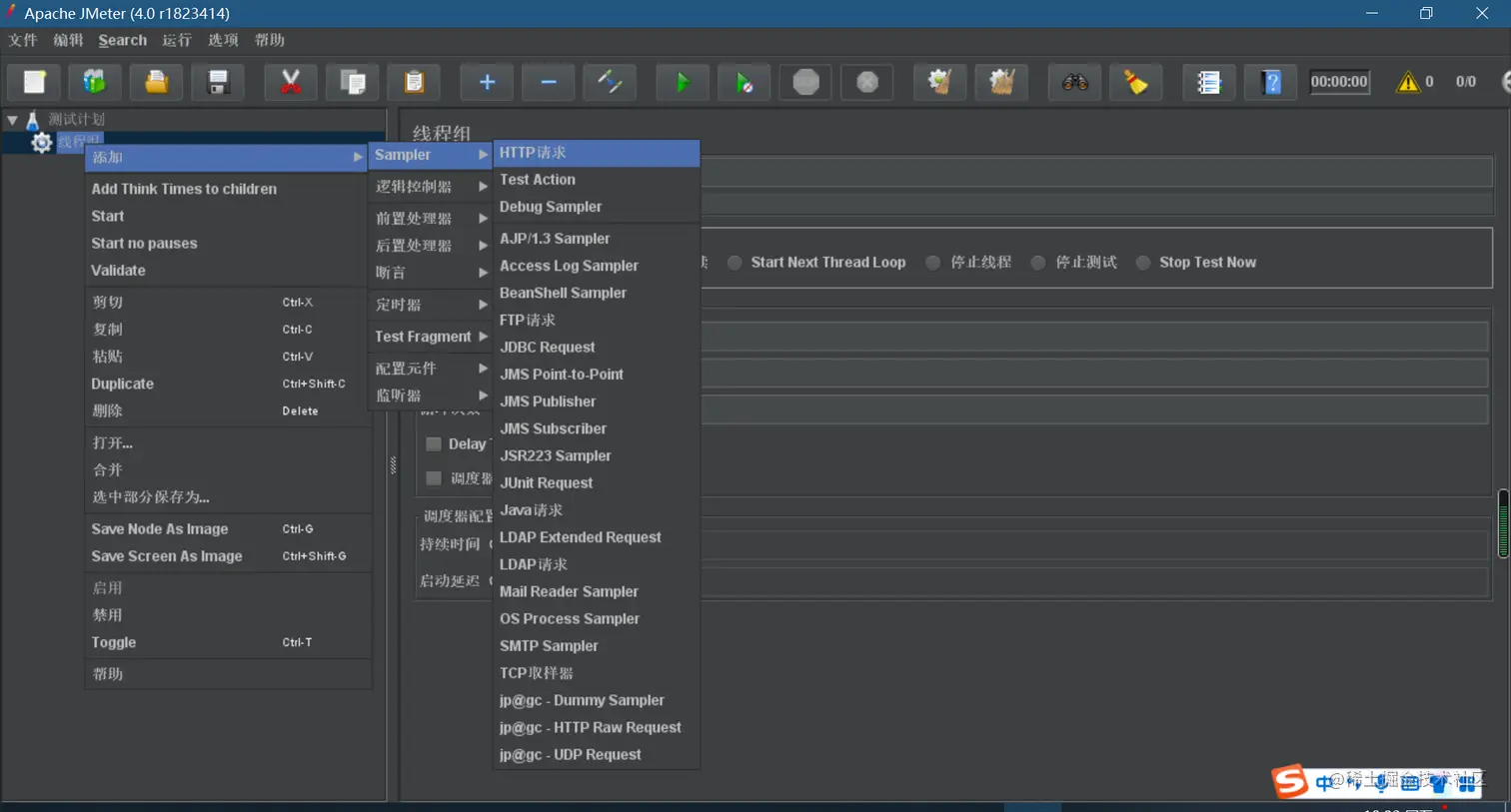This screenshot has height=812, width=1511.
Task: Toggle the Delay checkbox
Action: pyautogui.click(x=434, y=444)
